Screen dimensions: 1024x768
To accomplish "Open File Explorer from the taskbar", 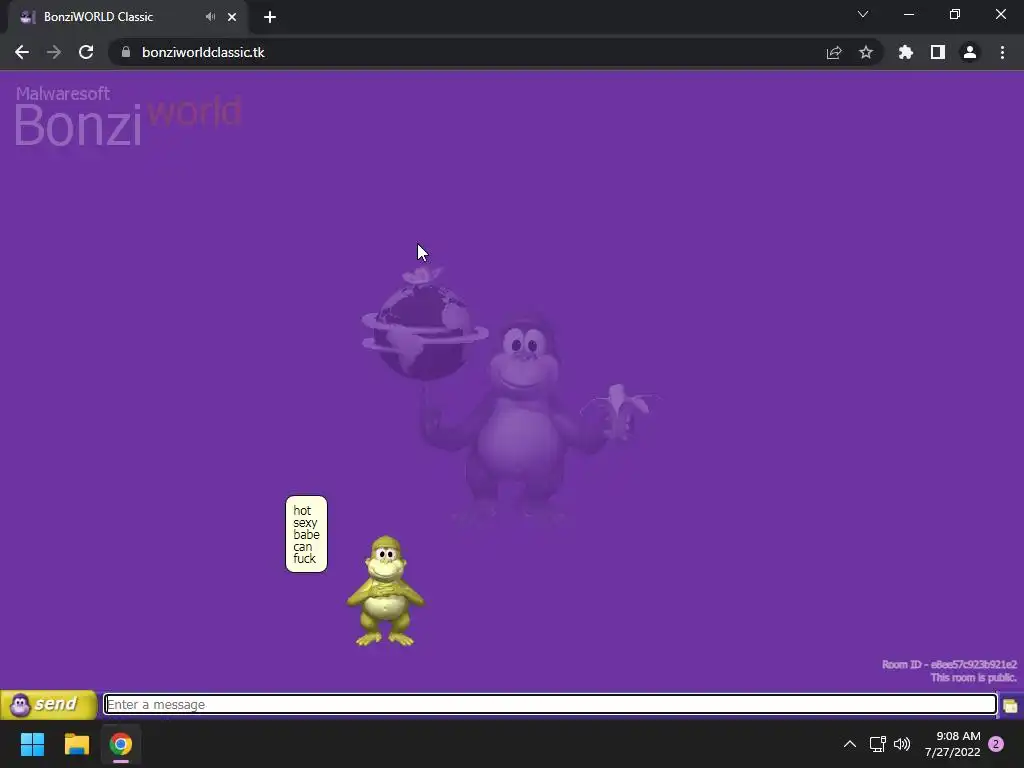I will 77,744.
